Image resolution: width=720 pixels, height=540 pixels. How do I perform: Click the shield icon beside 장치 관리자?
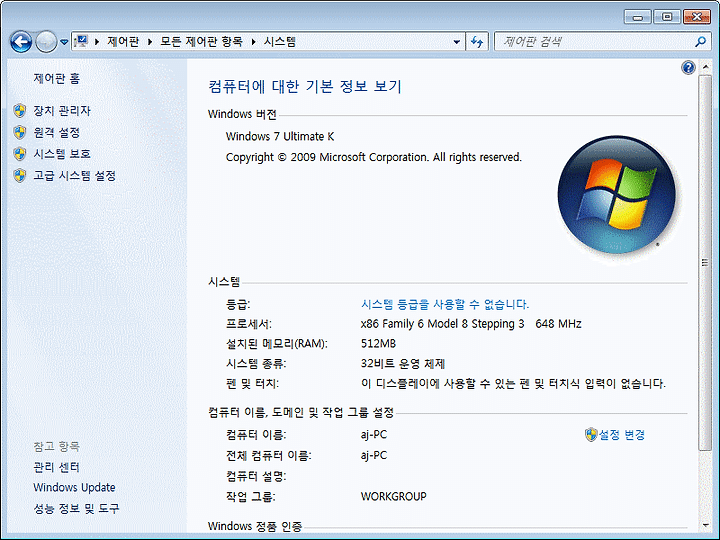[x=19, y=111]
